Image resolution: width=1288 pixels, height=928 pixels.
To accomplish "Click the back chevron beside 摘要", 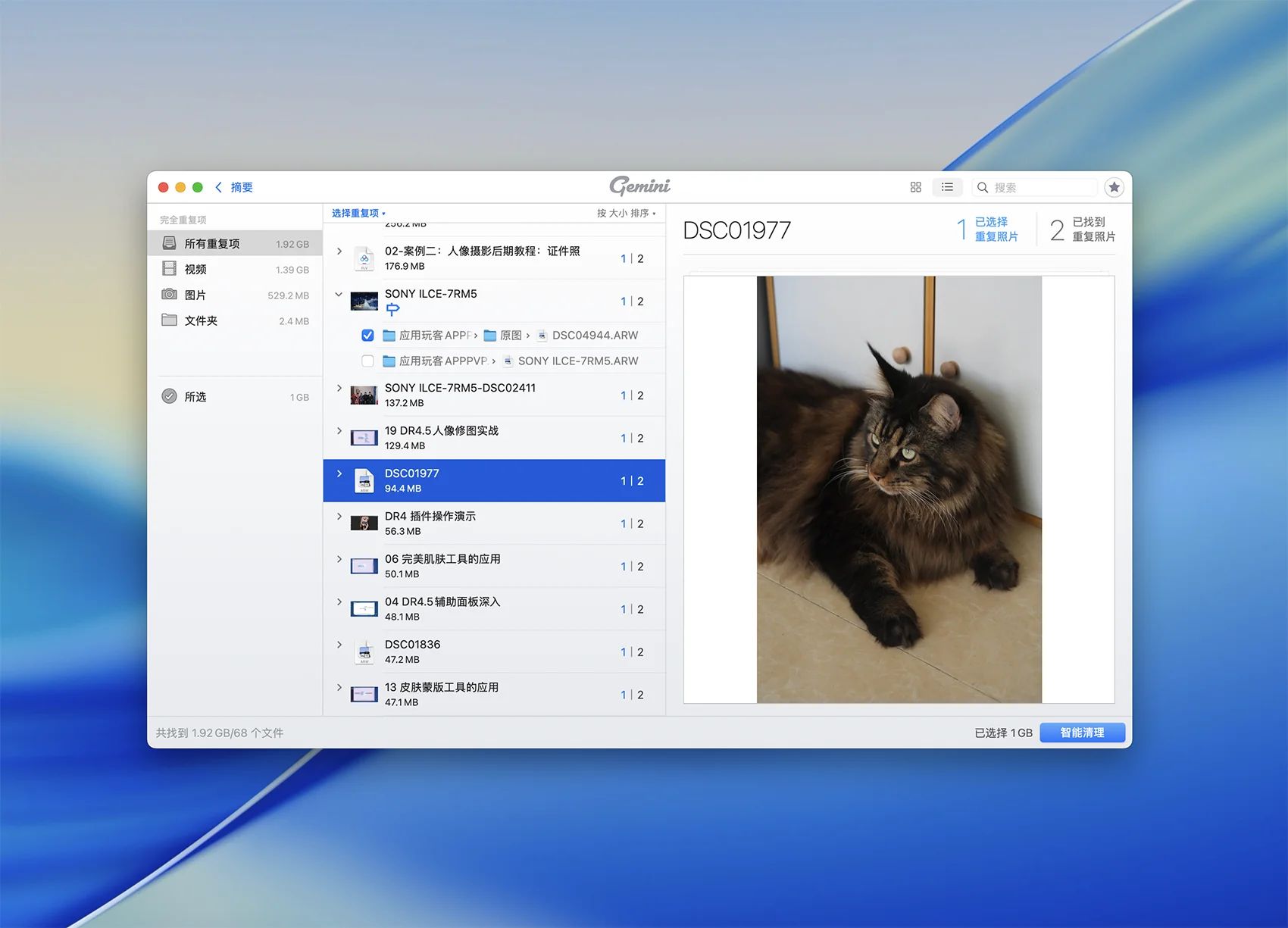I will click(219, 187).
